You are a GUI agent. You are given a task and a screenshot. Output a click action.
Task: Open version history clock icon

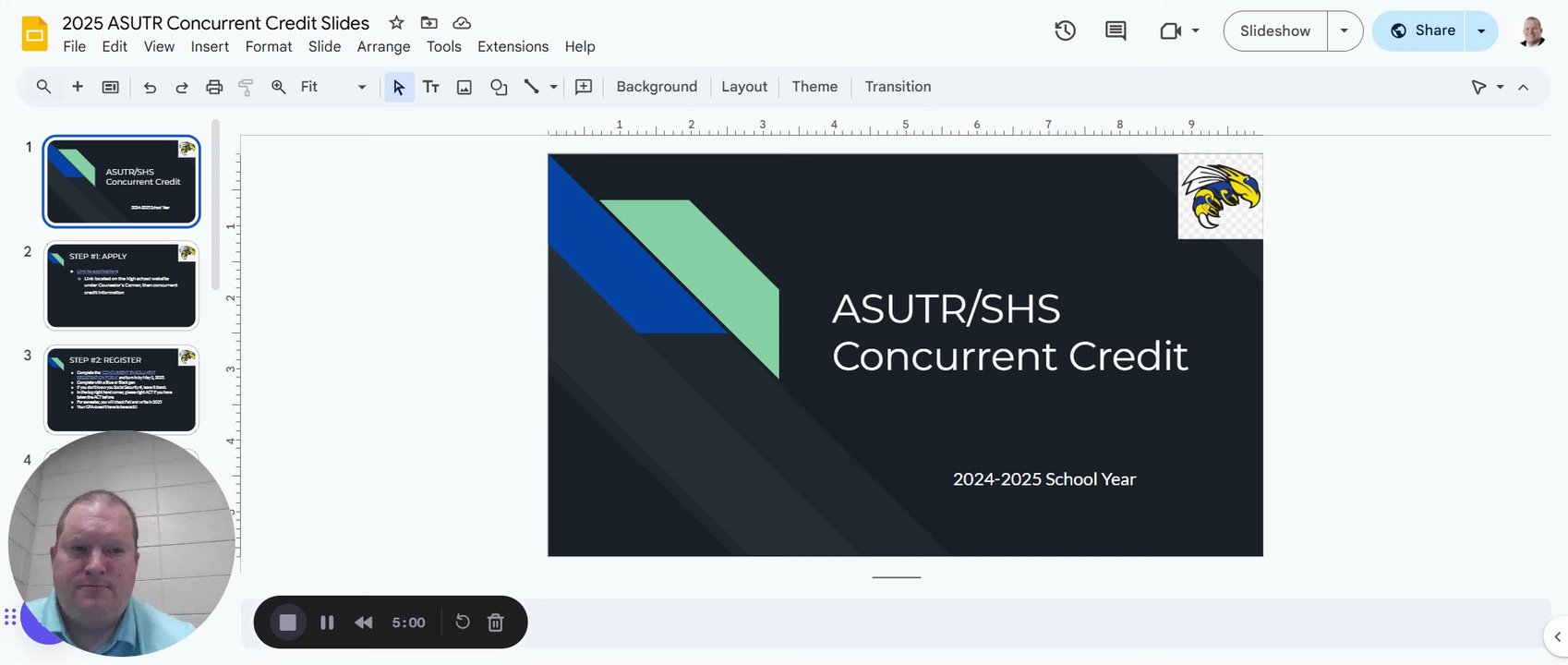pos(1065,30)
